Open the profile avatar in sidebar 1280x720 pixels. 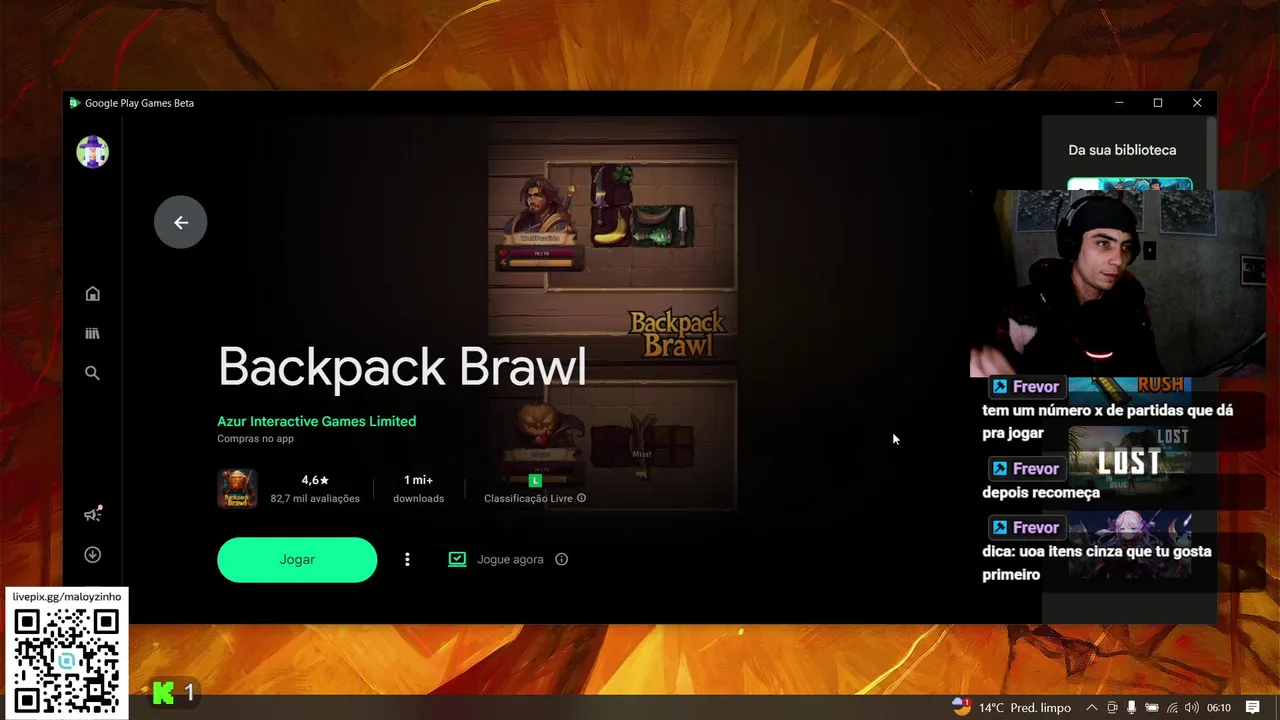pyautogui.click(x=93, y=152)
